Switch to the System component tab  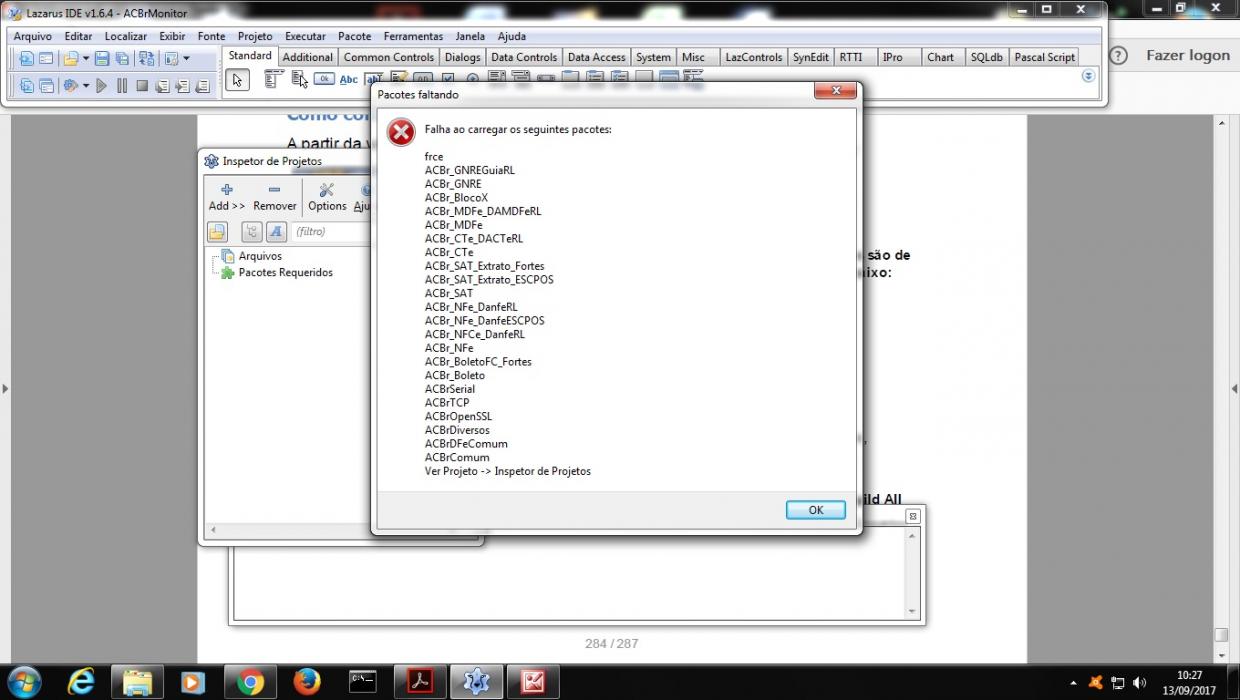(x=654, y=57)
